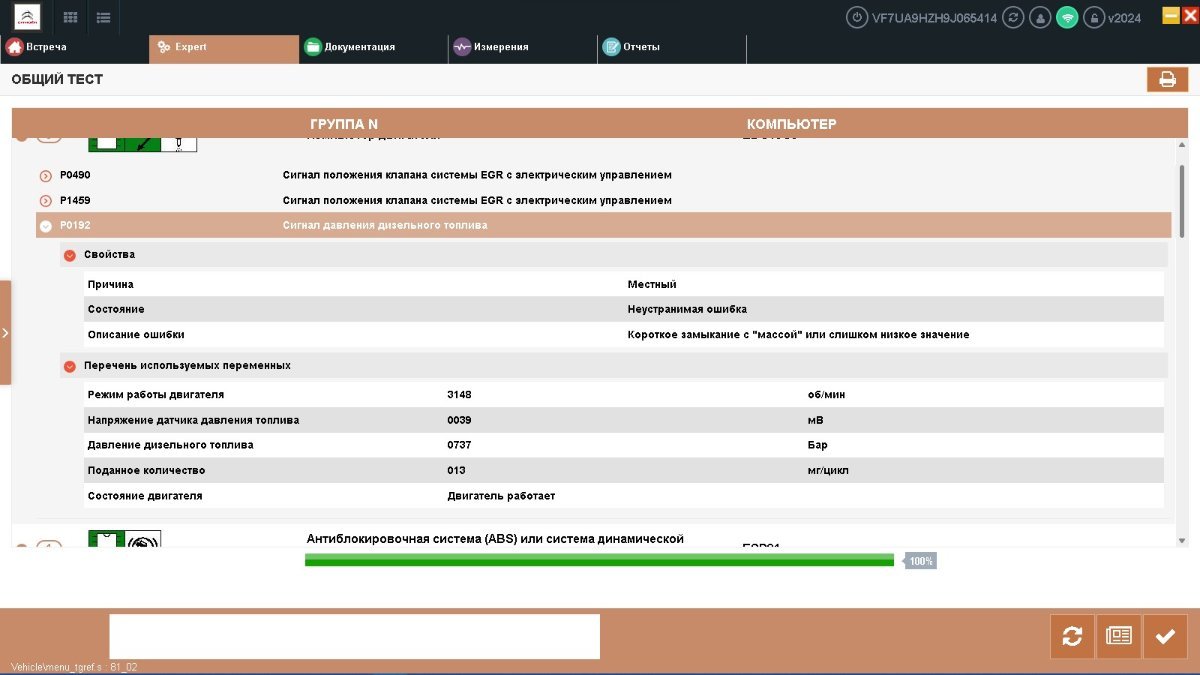1200x675 pixels.
Task: Click the padlock icon near v2024
Action: pyautogui.click(x=1094, y=17)
